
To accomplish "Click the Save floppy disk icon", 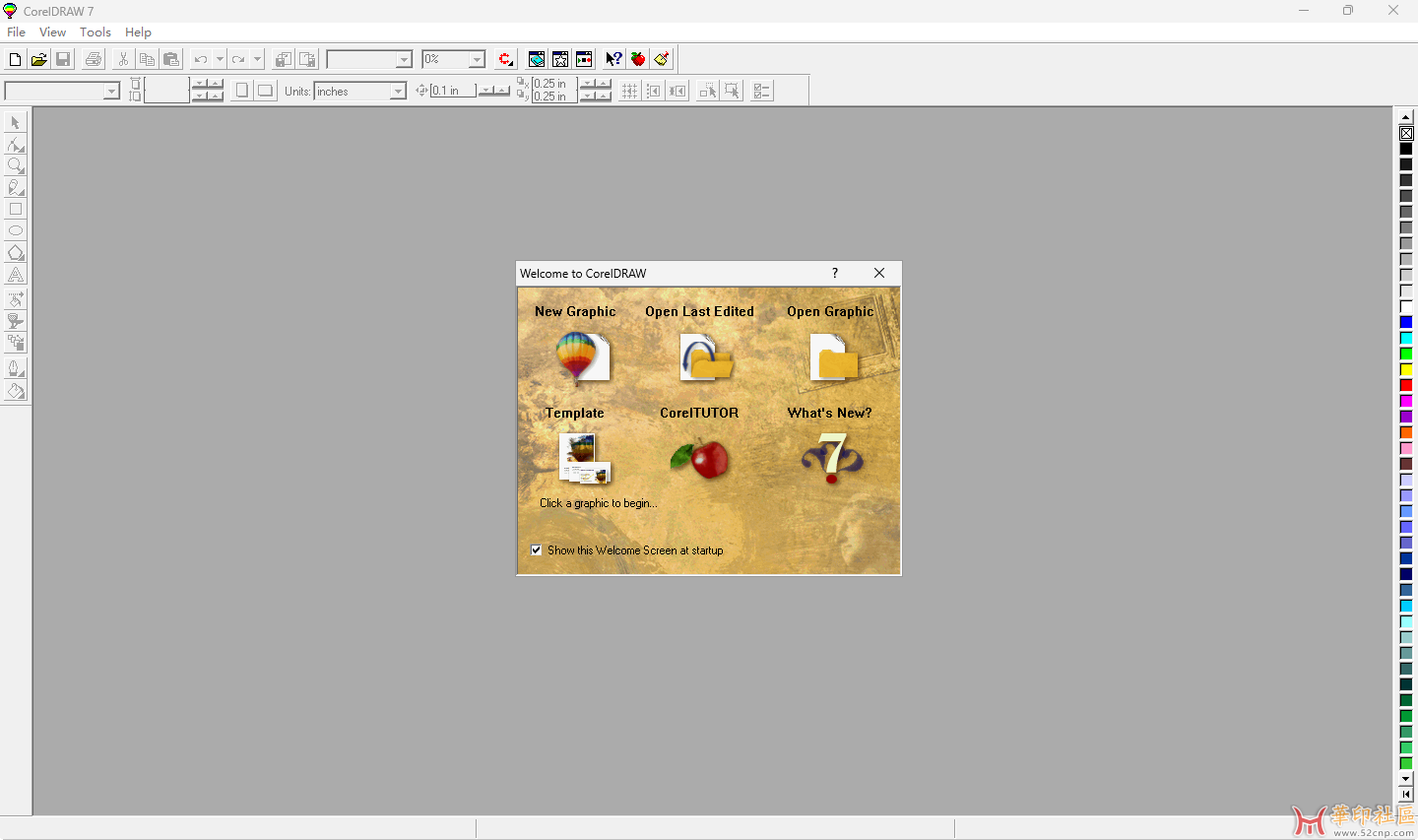I will (x=63, y=59).
